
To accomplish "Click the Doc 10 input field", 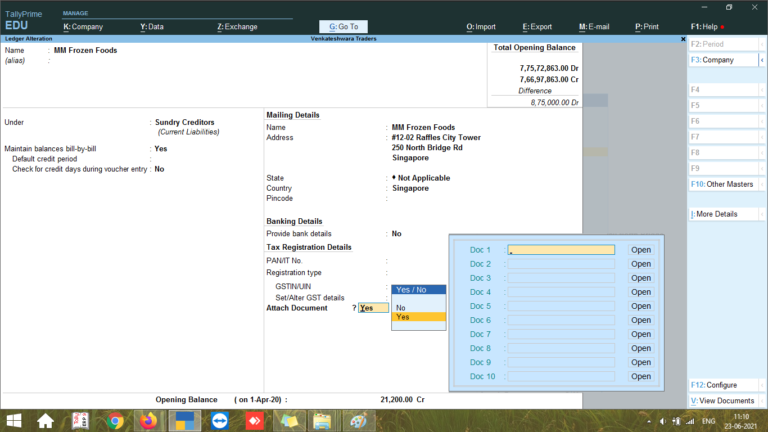I will [561, 377].
